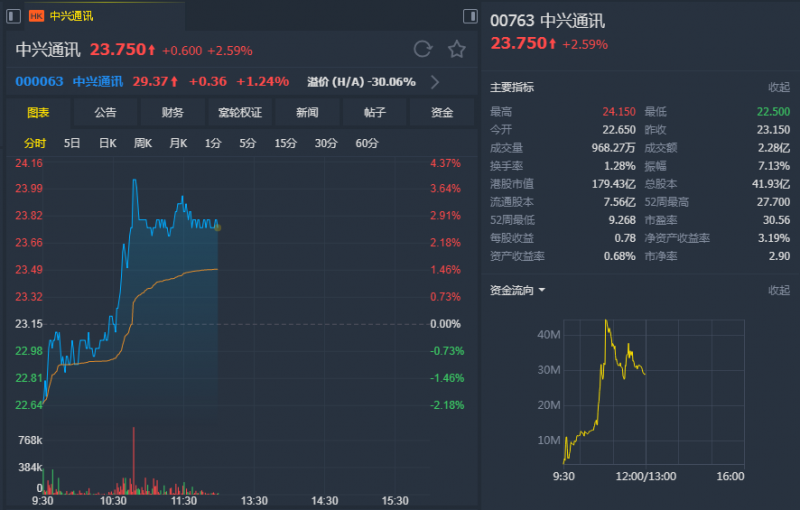This screenshot has width=800, height=510.
Task: Click the 每股收益 value 0.78
Action: [x=625, y=238]
